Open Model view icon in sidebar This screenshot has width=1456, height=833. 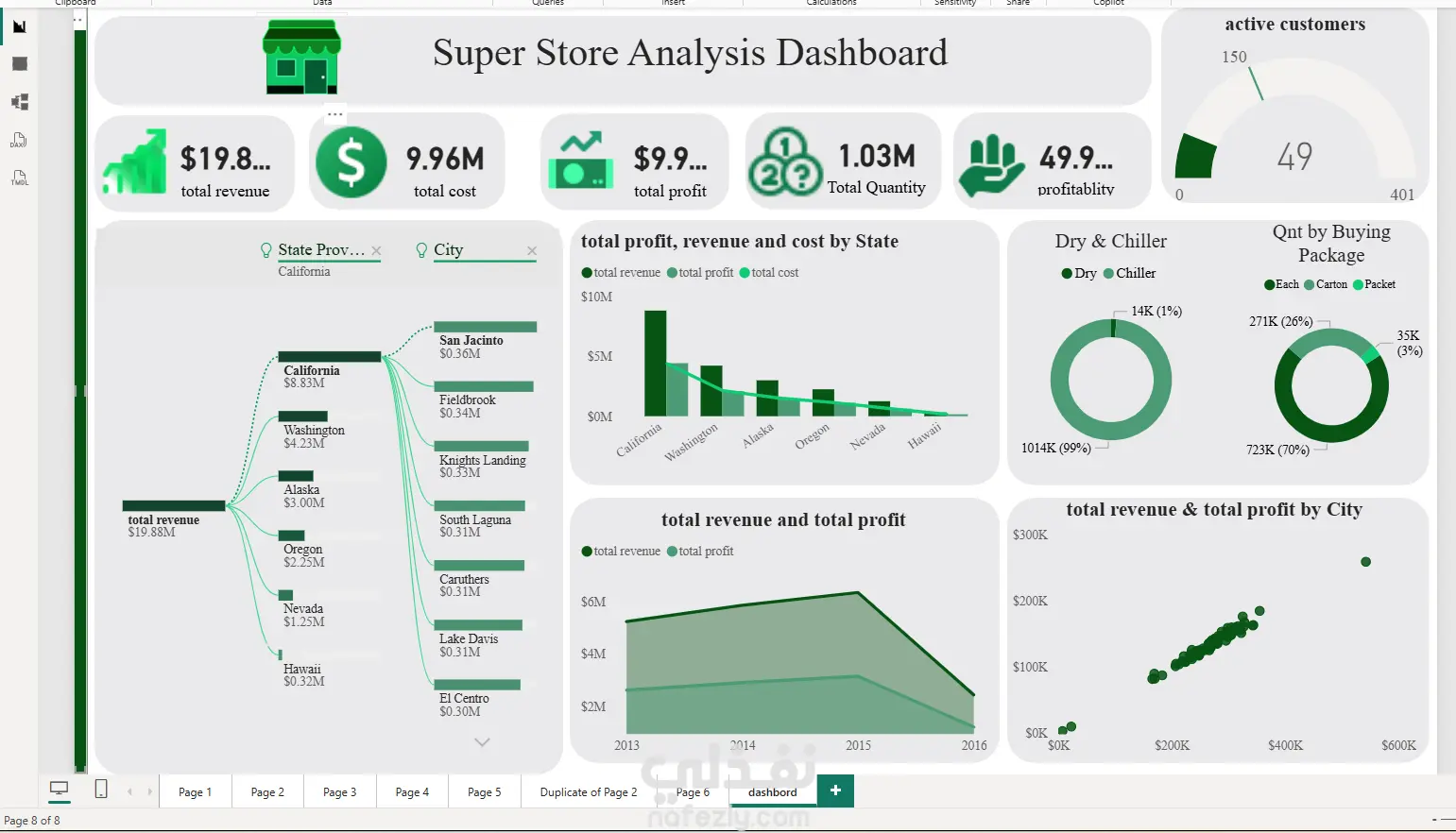click(x=19, y=102)
